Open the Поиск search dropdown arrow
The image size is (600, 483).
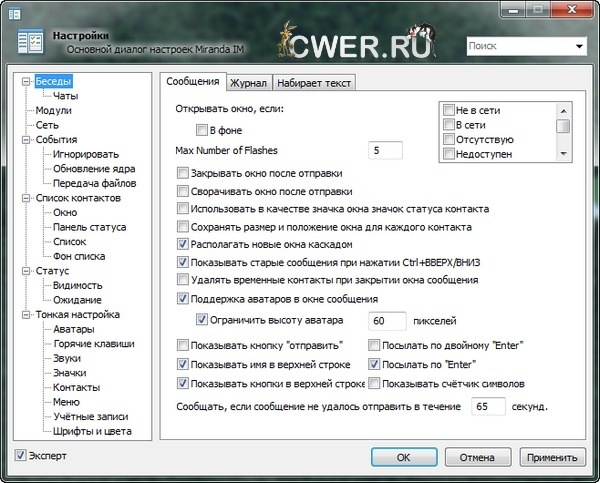[579, 46]
